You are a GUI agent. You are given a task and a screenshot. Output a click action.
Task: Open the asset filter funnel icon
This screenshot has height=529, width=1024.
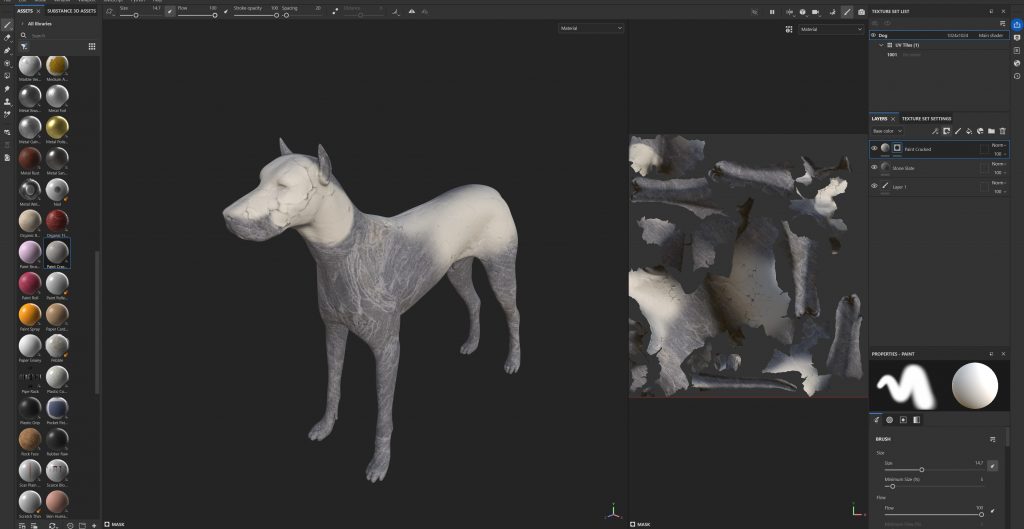(24, 46)
